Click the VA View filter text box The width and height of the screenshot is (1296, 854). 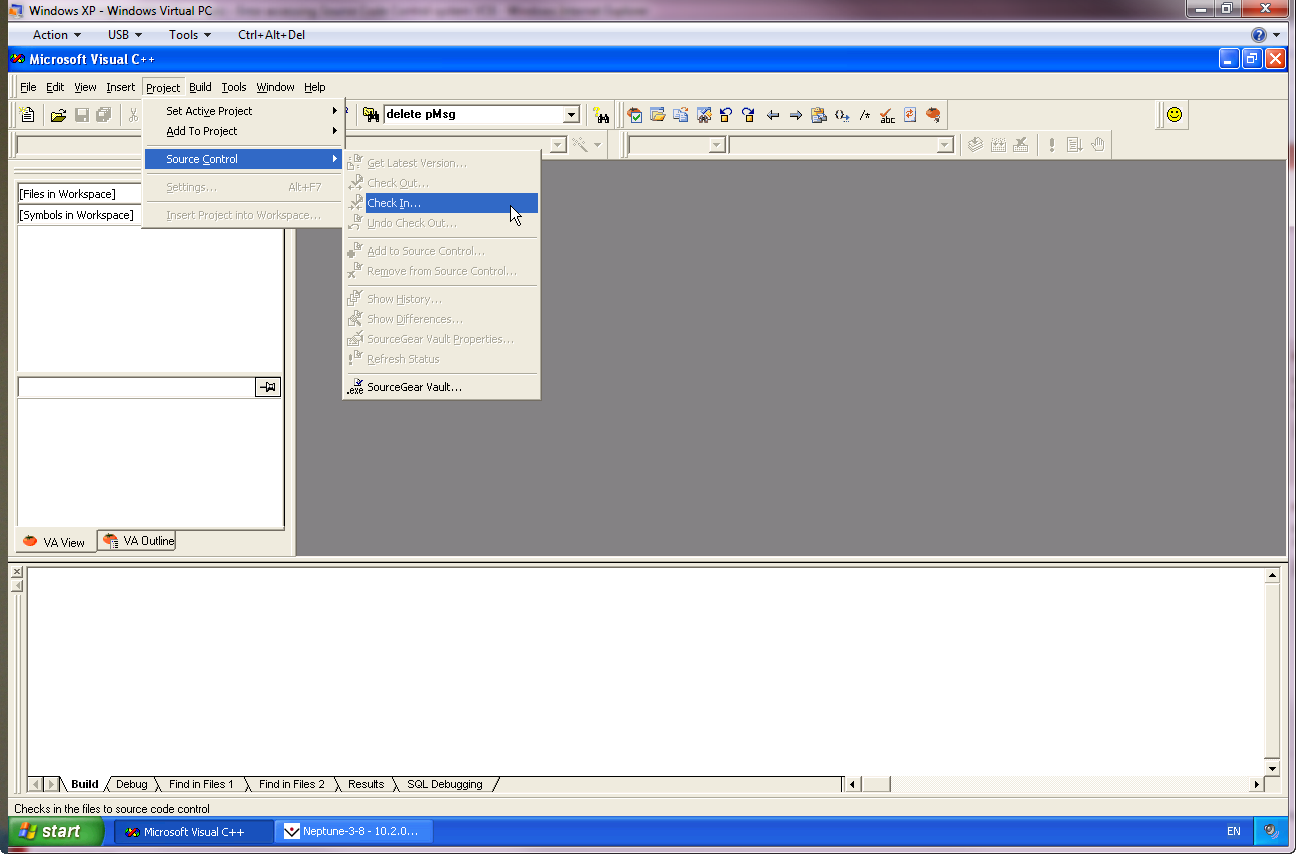click(x=136, y=387)
